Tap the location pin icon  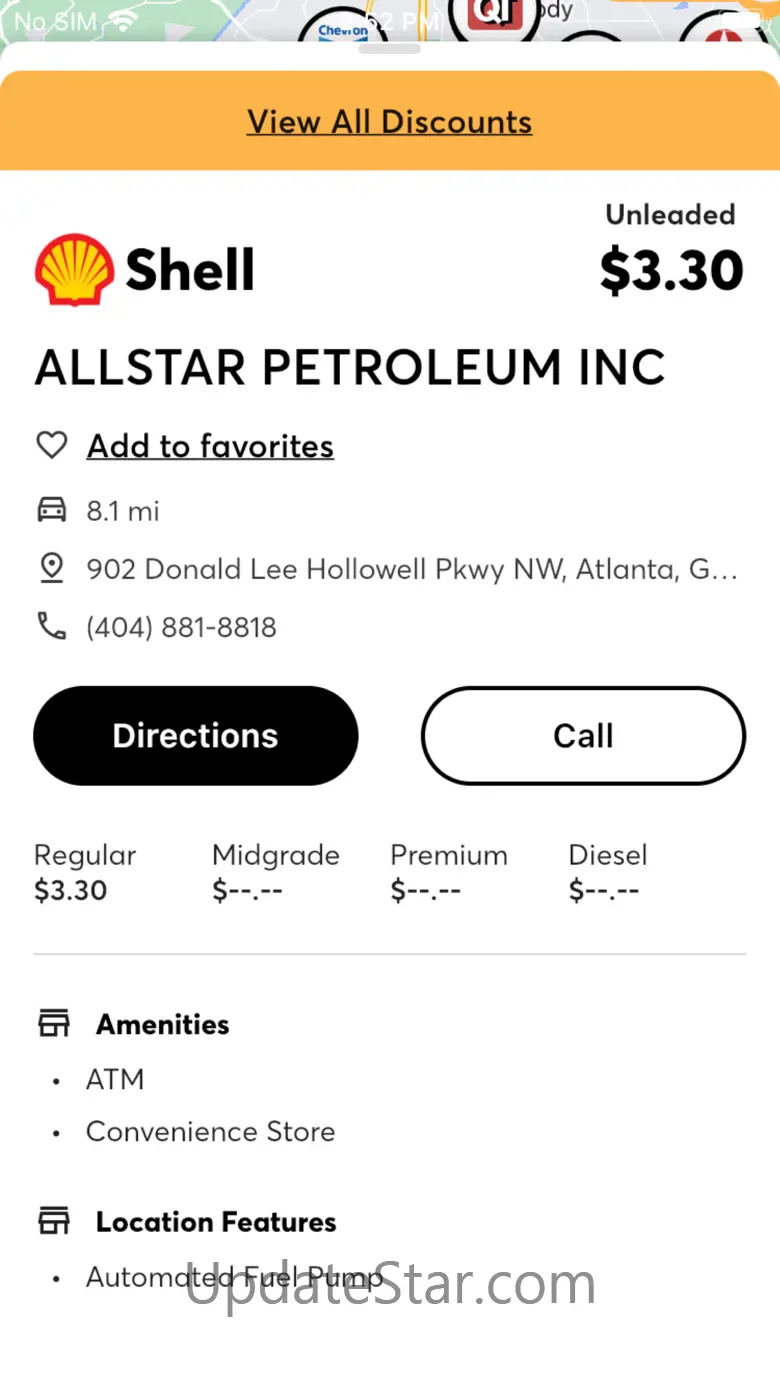point(51,568)
